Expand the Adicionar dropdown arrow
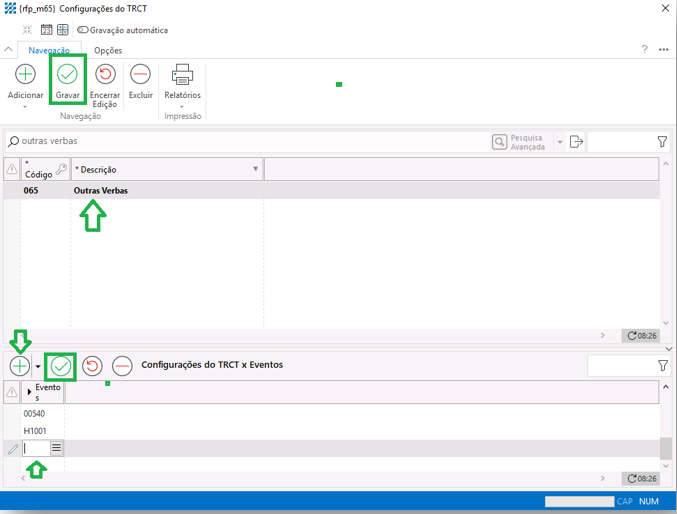This screenshot has height=514, width=677. pos(25,106)
